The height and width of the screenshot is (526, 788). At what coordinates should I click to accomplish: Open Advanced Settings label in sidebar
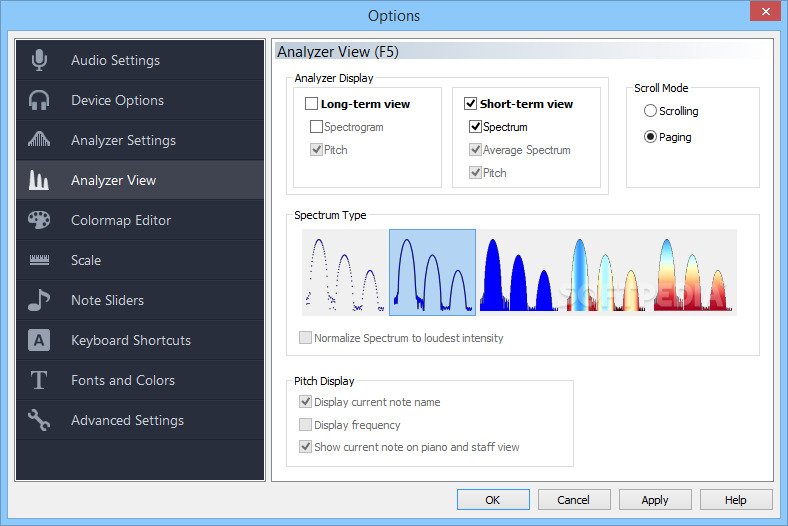point(128,420)
